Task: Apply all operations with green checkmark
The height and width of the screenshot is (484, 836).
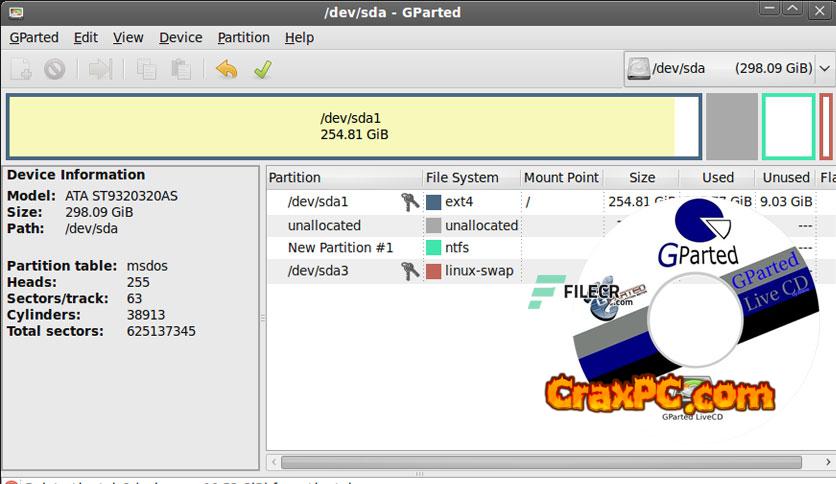Action: point(262,69)
